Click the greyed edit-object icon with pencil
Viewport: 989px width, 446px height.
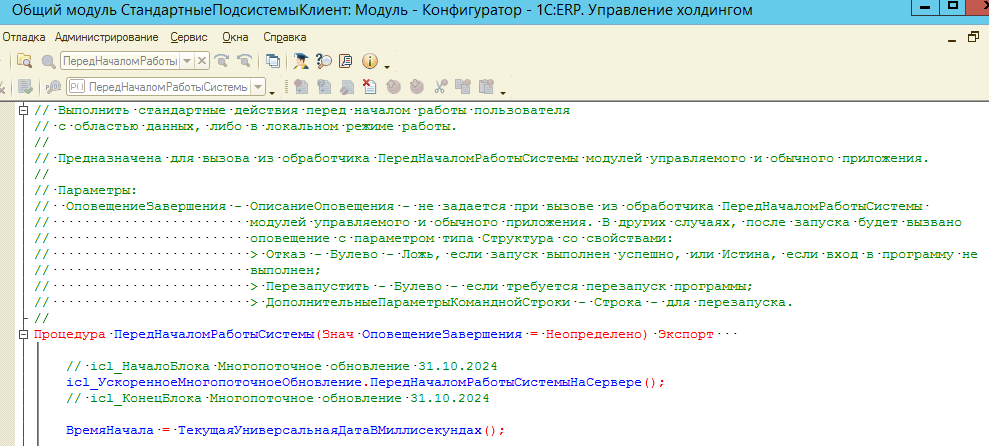pos(347,86)
